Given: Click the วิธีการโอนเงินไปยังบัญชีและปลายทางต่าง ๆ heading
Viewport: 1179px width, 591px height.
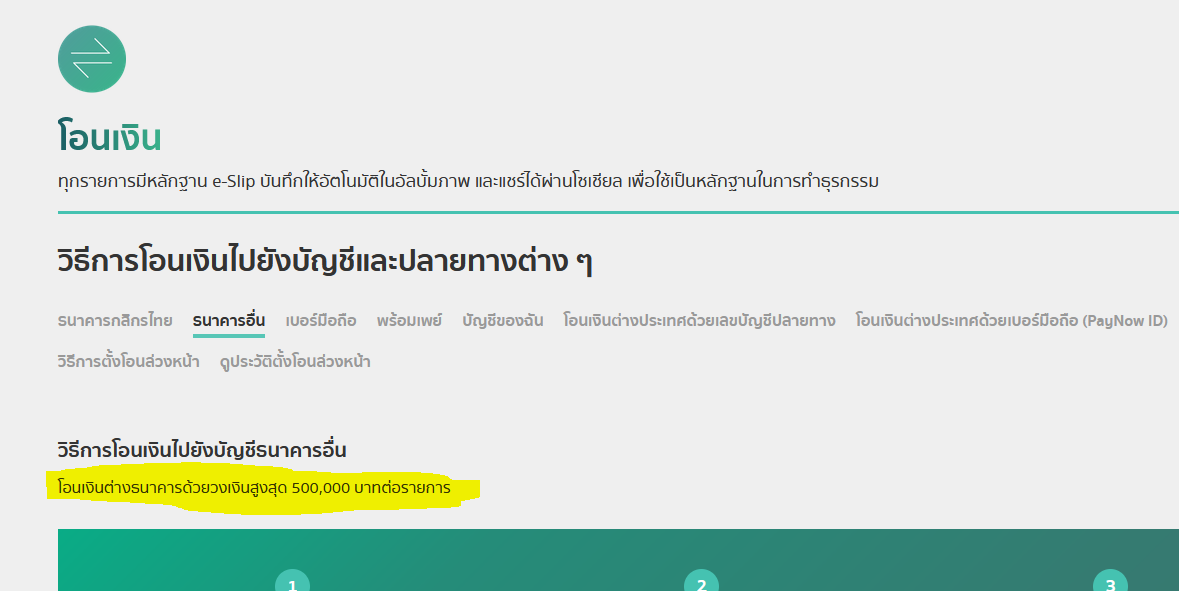Looking at the screenshot, I should [x=325, y=262].
